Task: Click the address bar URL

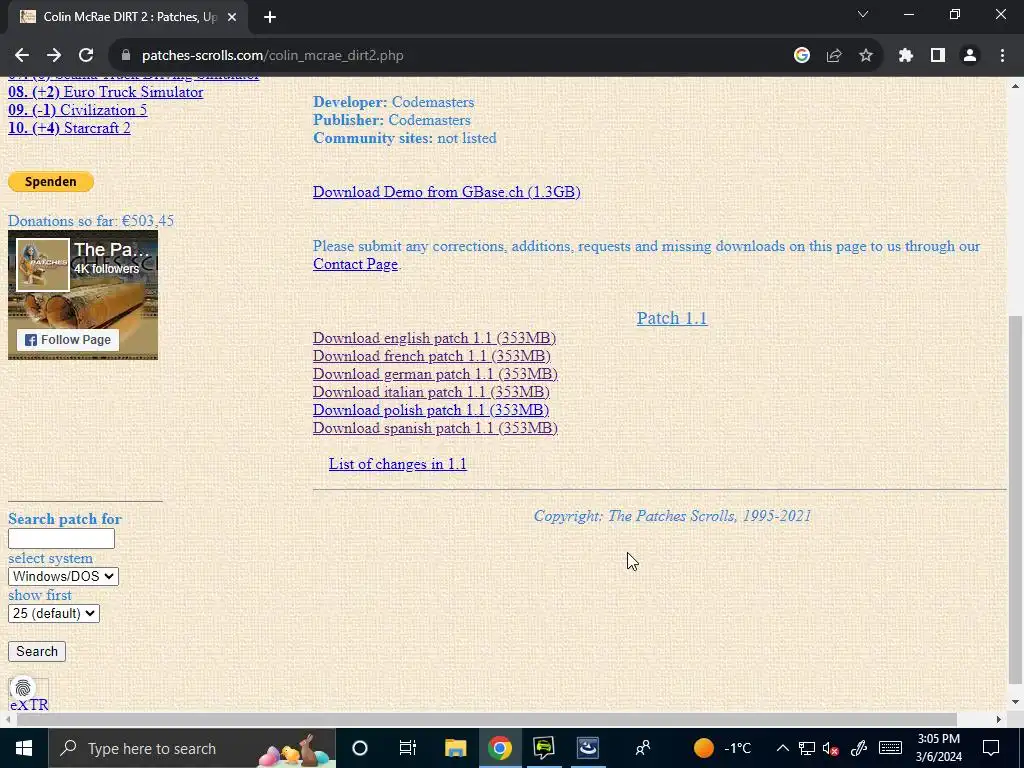Action: (x=272, y=56)
